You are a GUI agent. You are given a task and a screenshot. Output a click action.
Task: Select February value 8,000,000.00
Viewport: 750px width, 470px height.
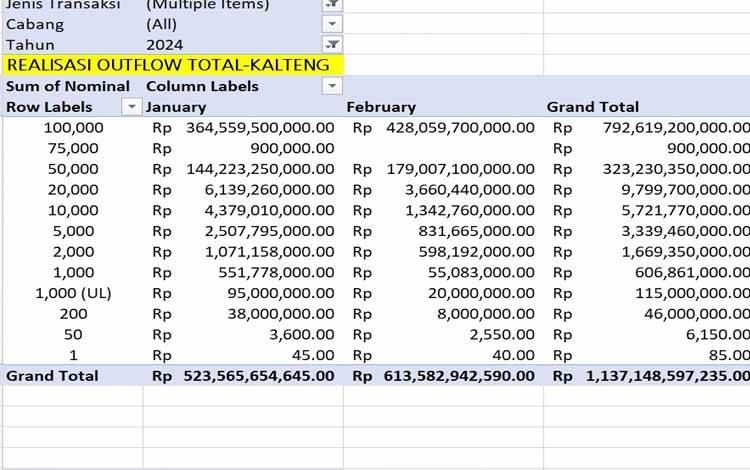pos(485,314)
